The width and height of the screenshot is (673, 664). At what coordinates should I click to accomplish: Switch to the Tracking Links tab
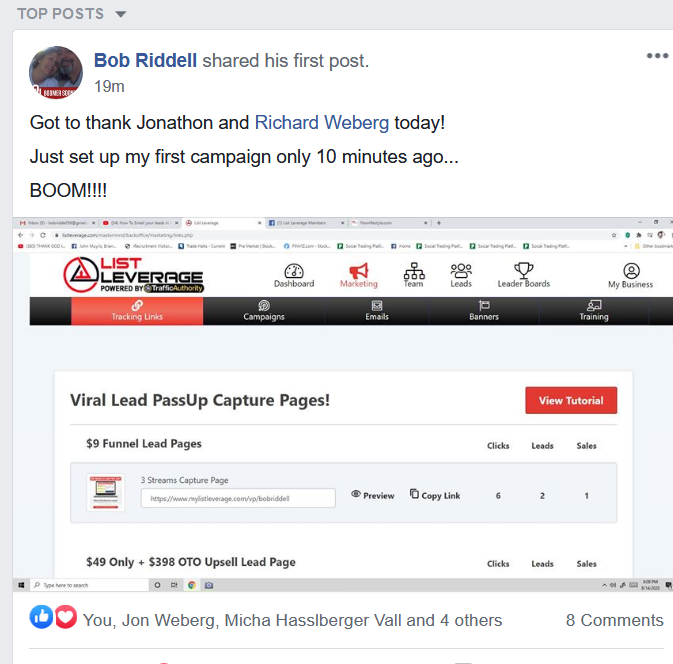click(x=137, y=311)
